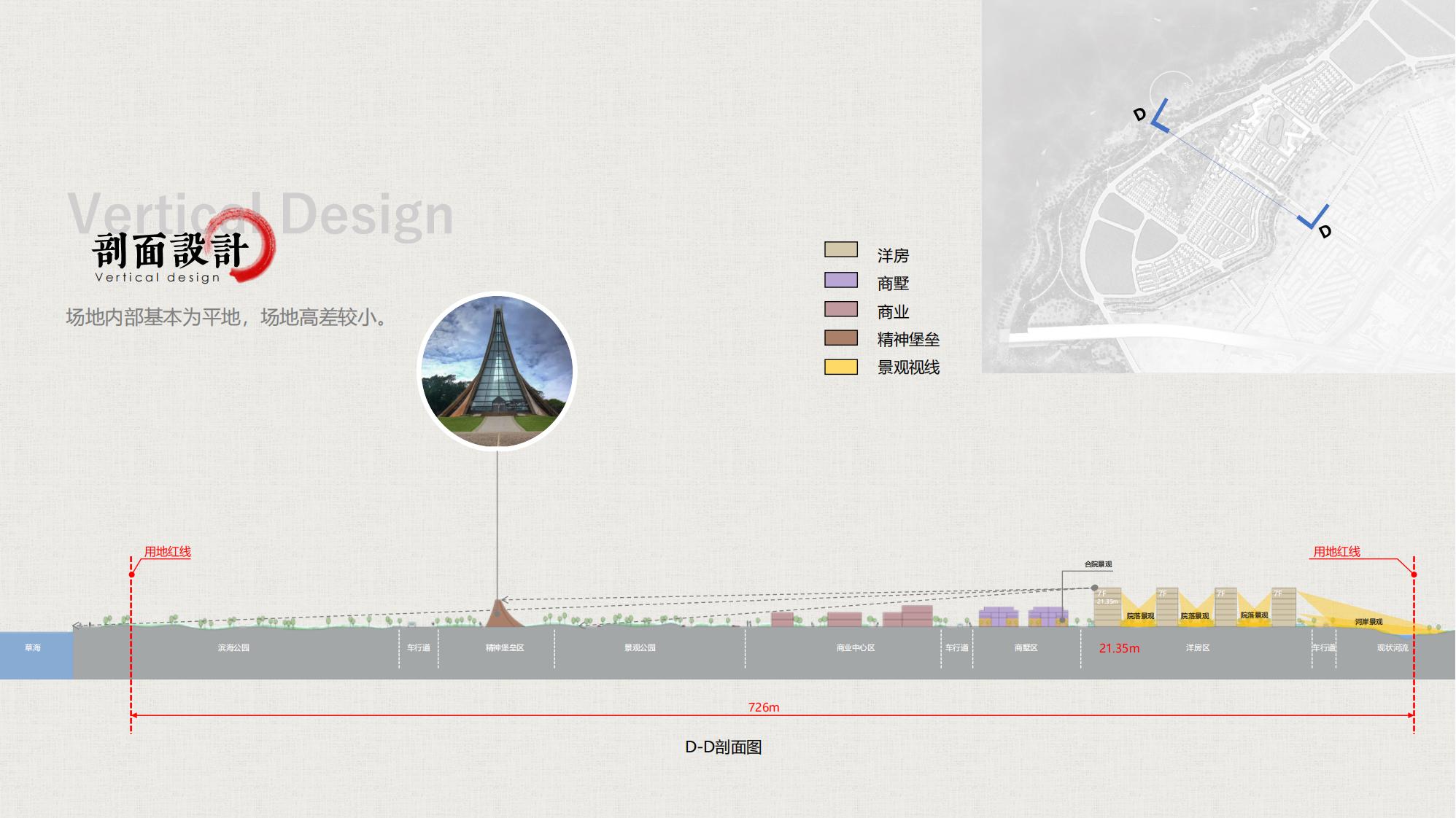Image resolution: width=1456 pixels, height=818 pixels.
Task: Click the 726m dimension label
Action: (763, 707)
